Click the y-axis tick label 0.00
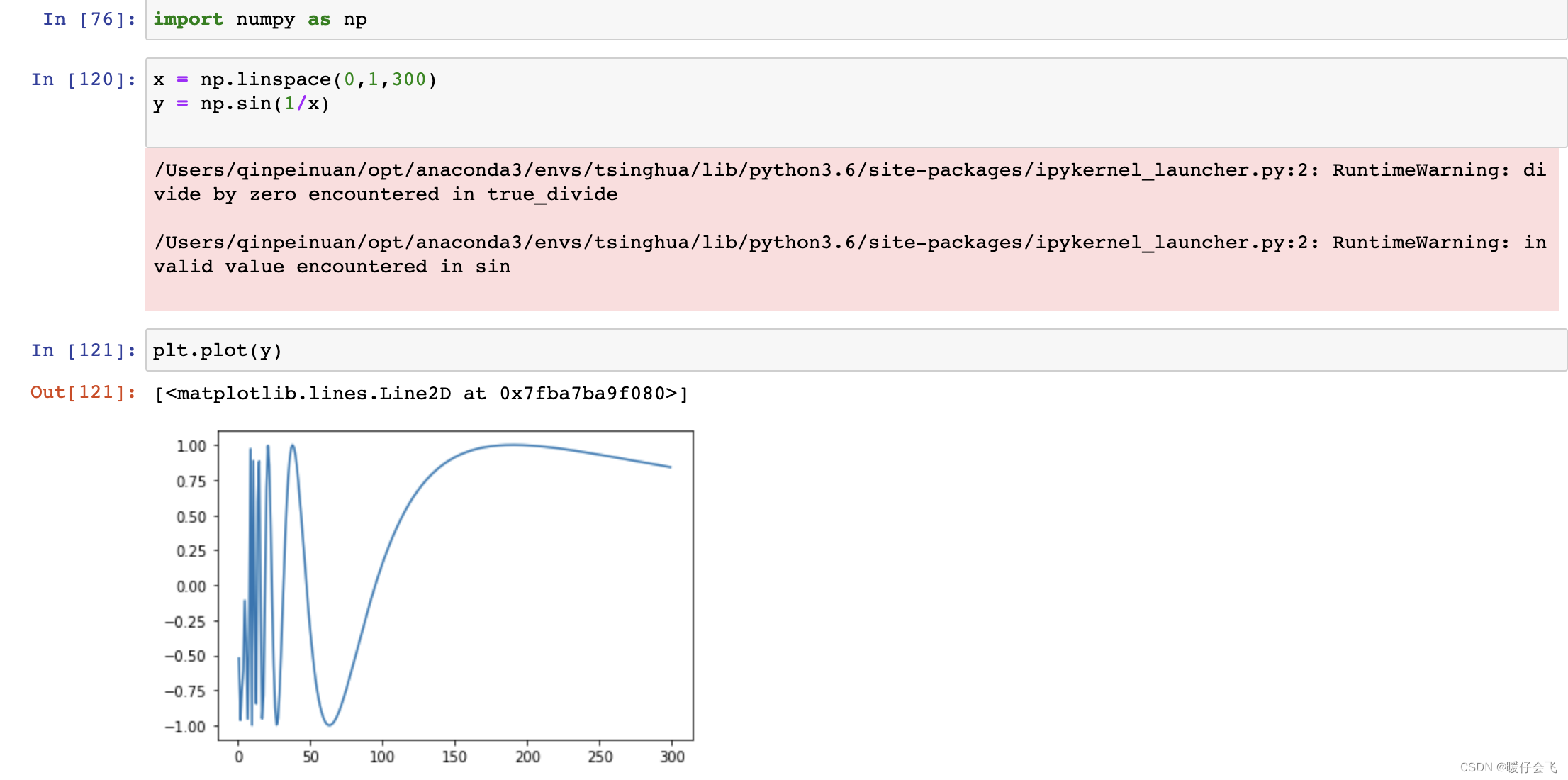Image resolution: width=1568 pixels, height=780 pixels. pos(191,586)
